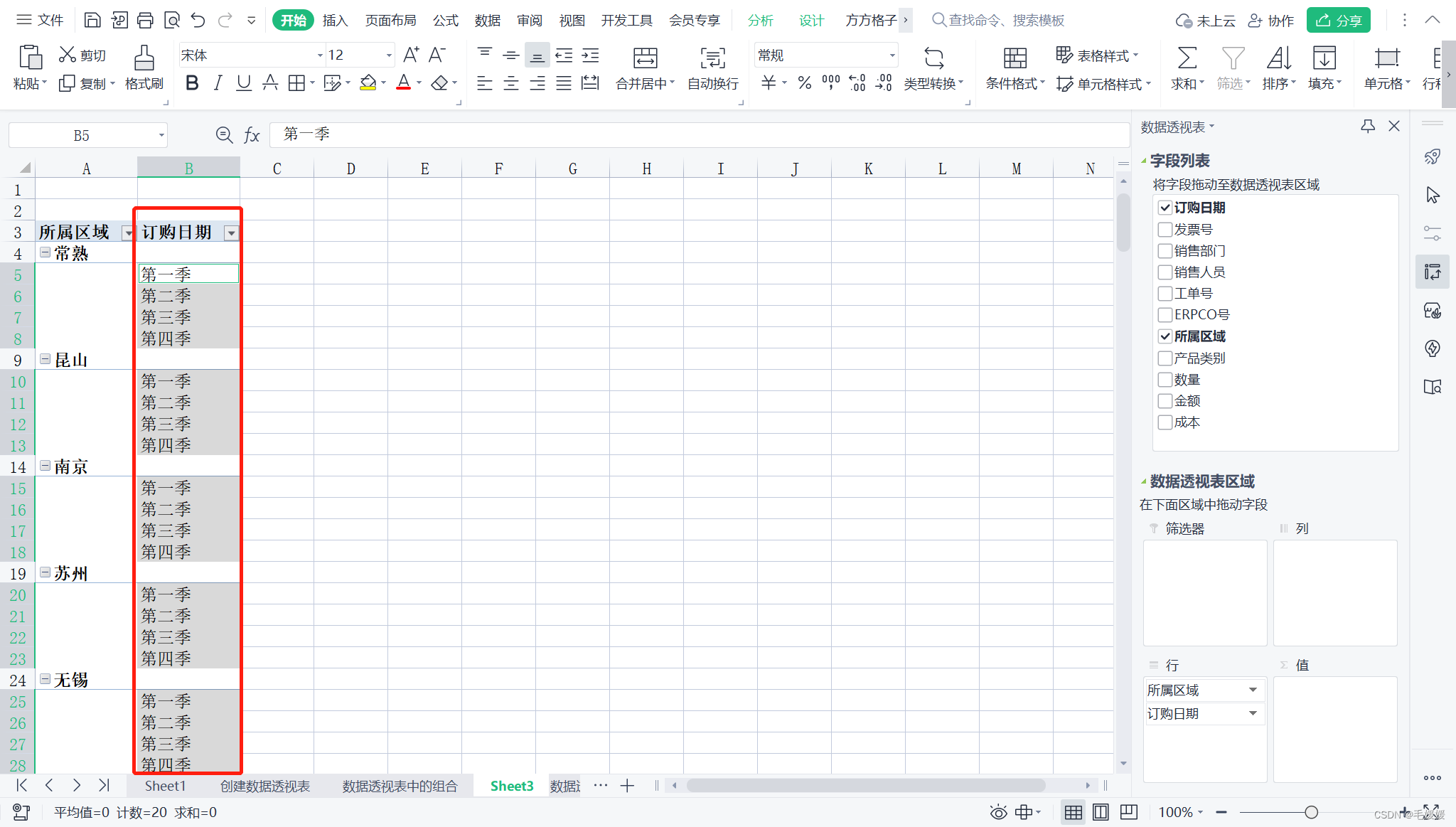The width and height of the screenshot is (1456, 827).
Task: Click the formula bar input showing 第一季
Action: pos(699,134)
